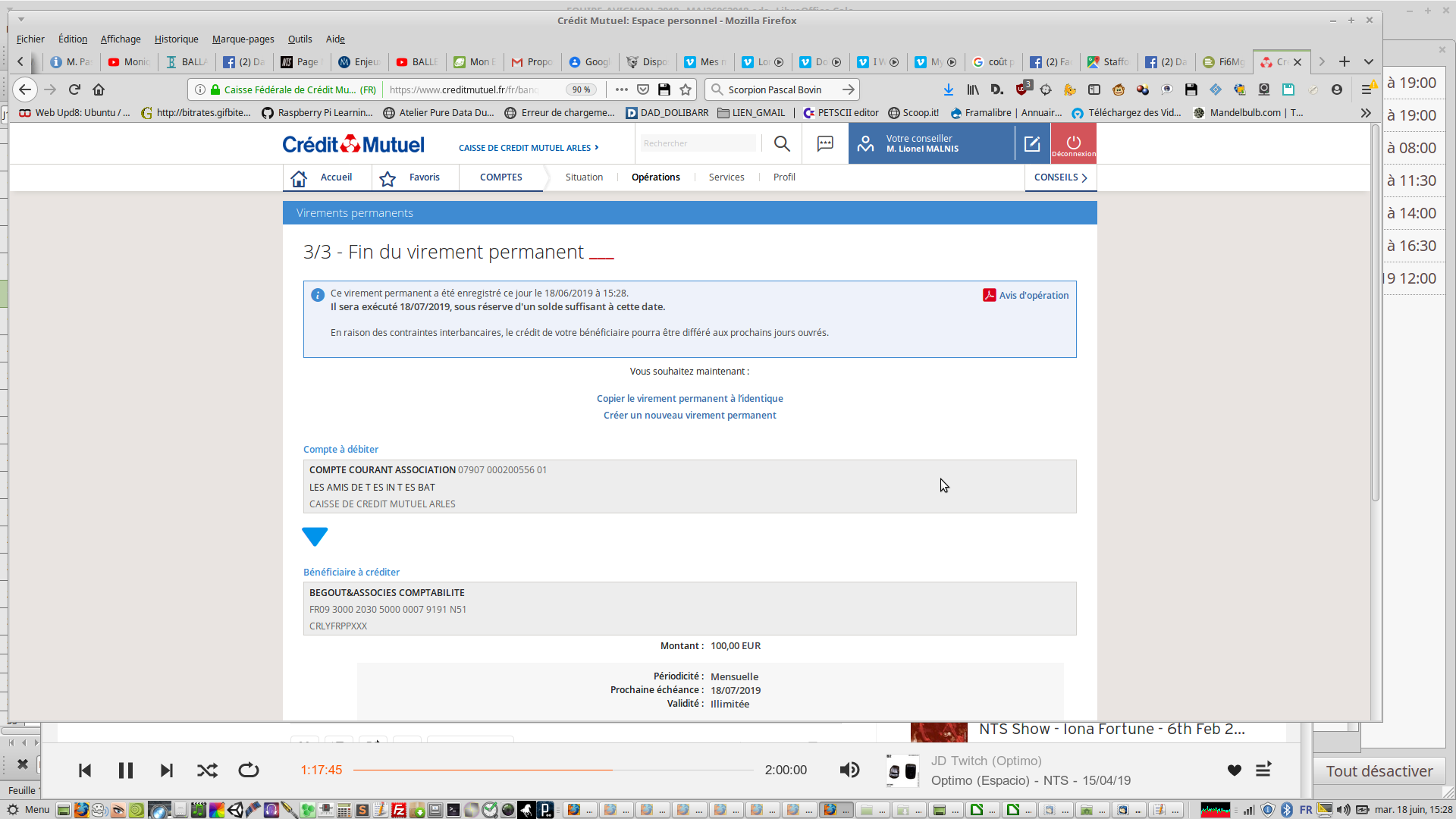Click the Accueil home icon
Screen dimensions: 1456x819
[299, 178]
